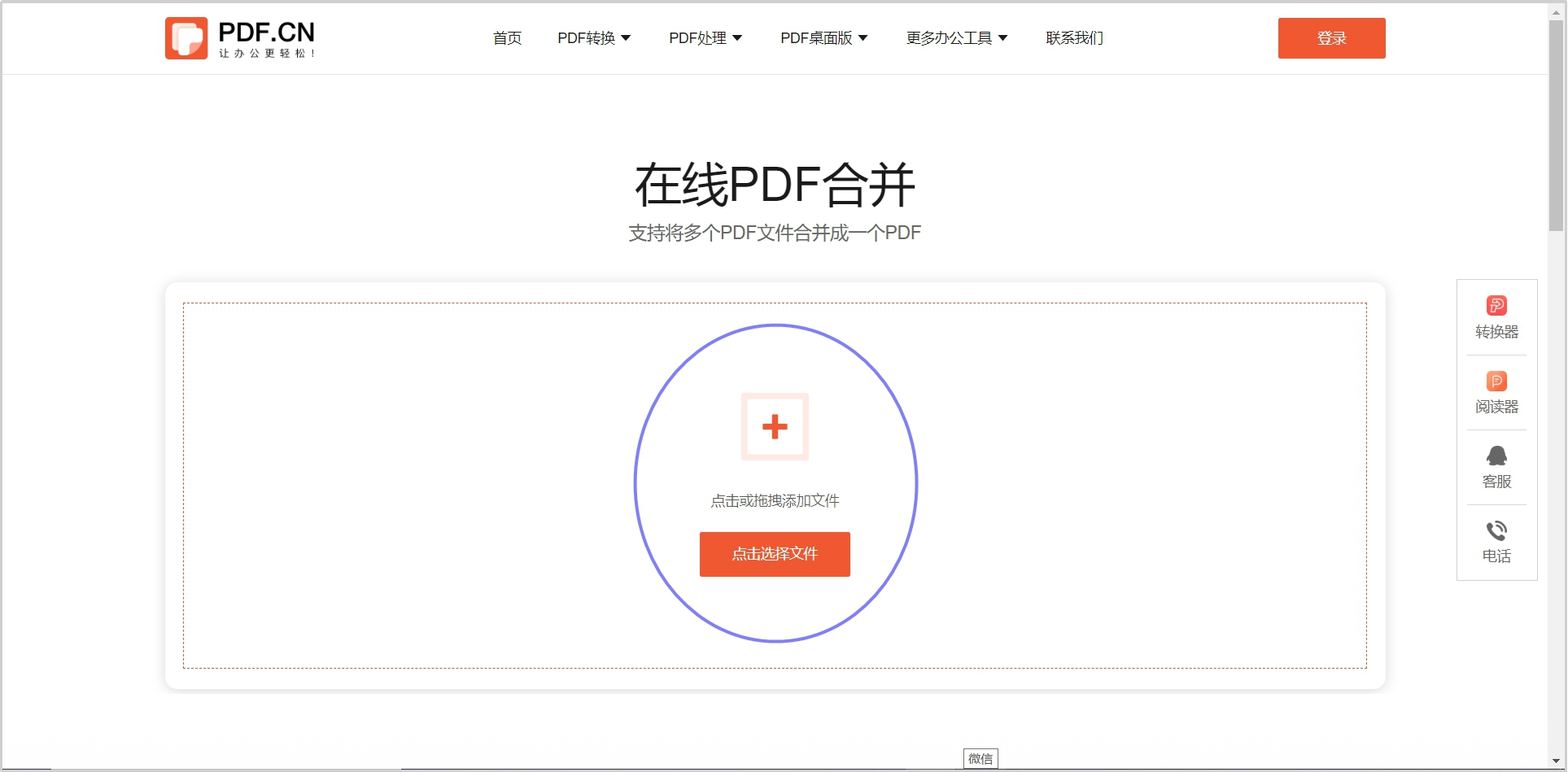1568x772 pixels.
Task: Expand the PDF转换 dropdown menu
Action: [x=593, y=38]
